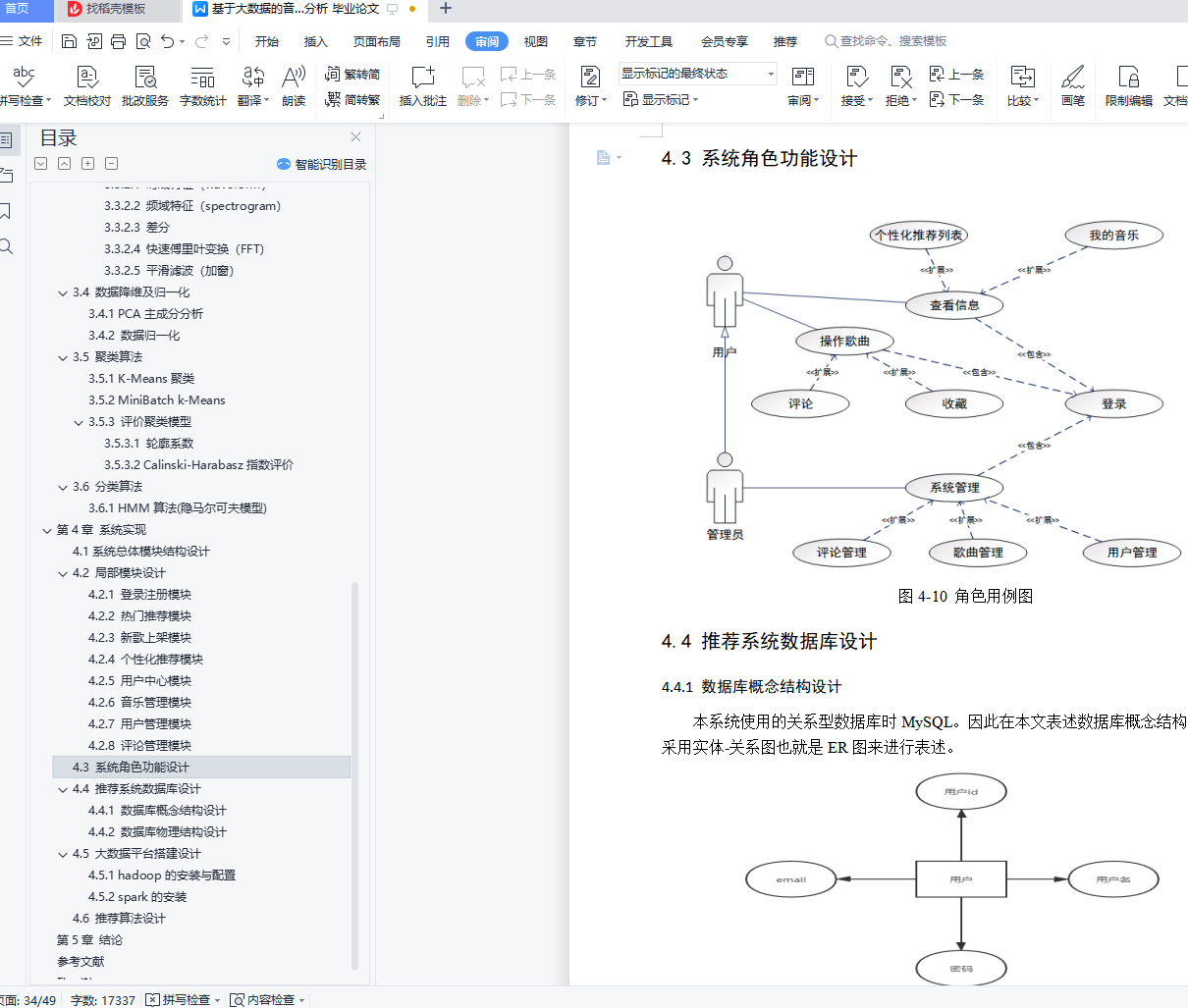Open the 视图 ribbon tab

536,41
